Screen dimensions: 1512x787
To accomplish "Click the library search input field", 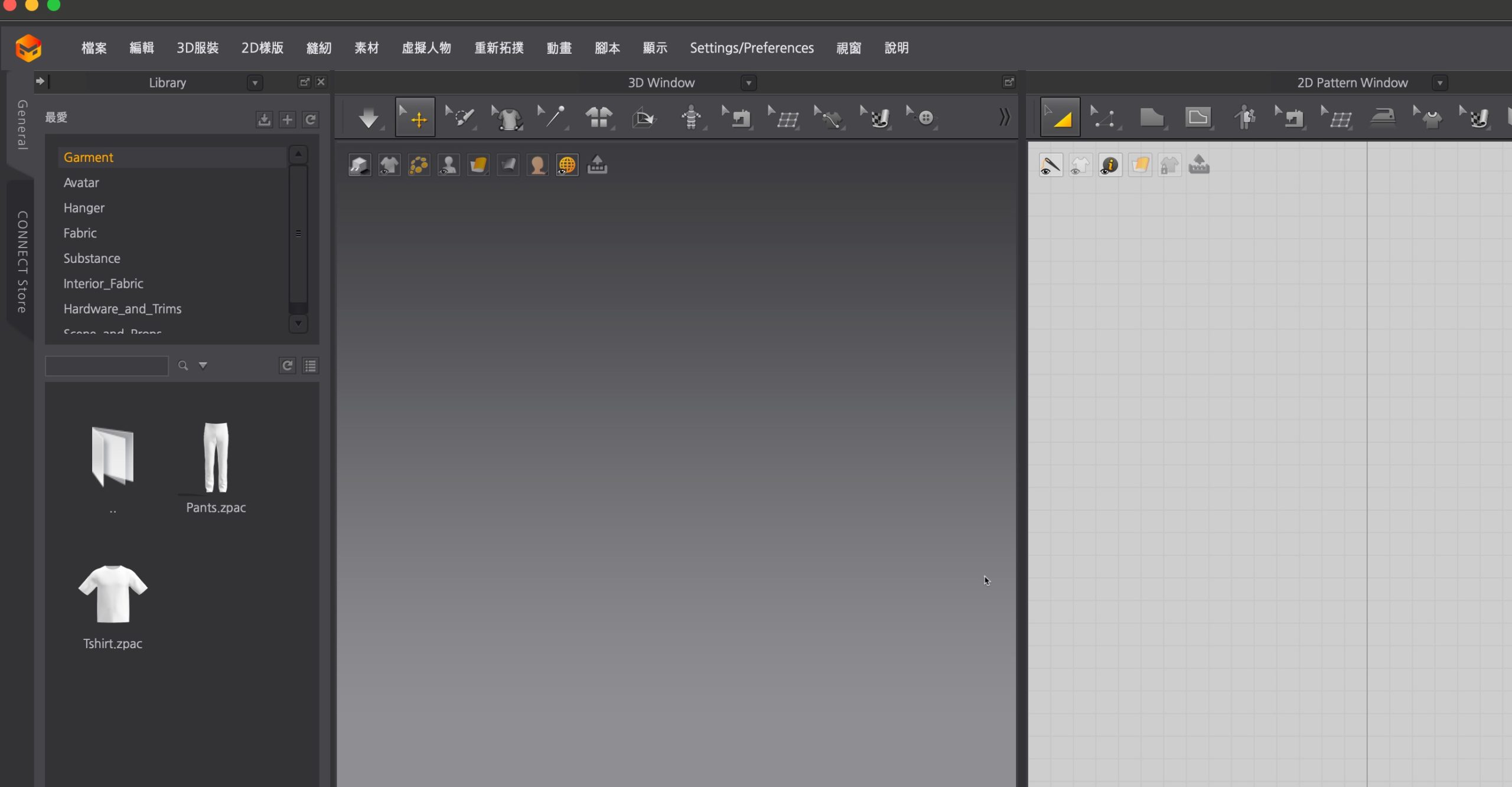I will point(107,366).
